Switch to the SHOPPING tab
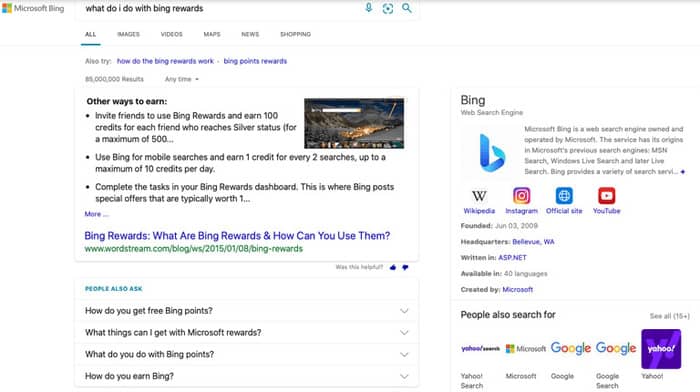Screen dimensions: 700x392 [x=296, y=34]
